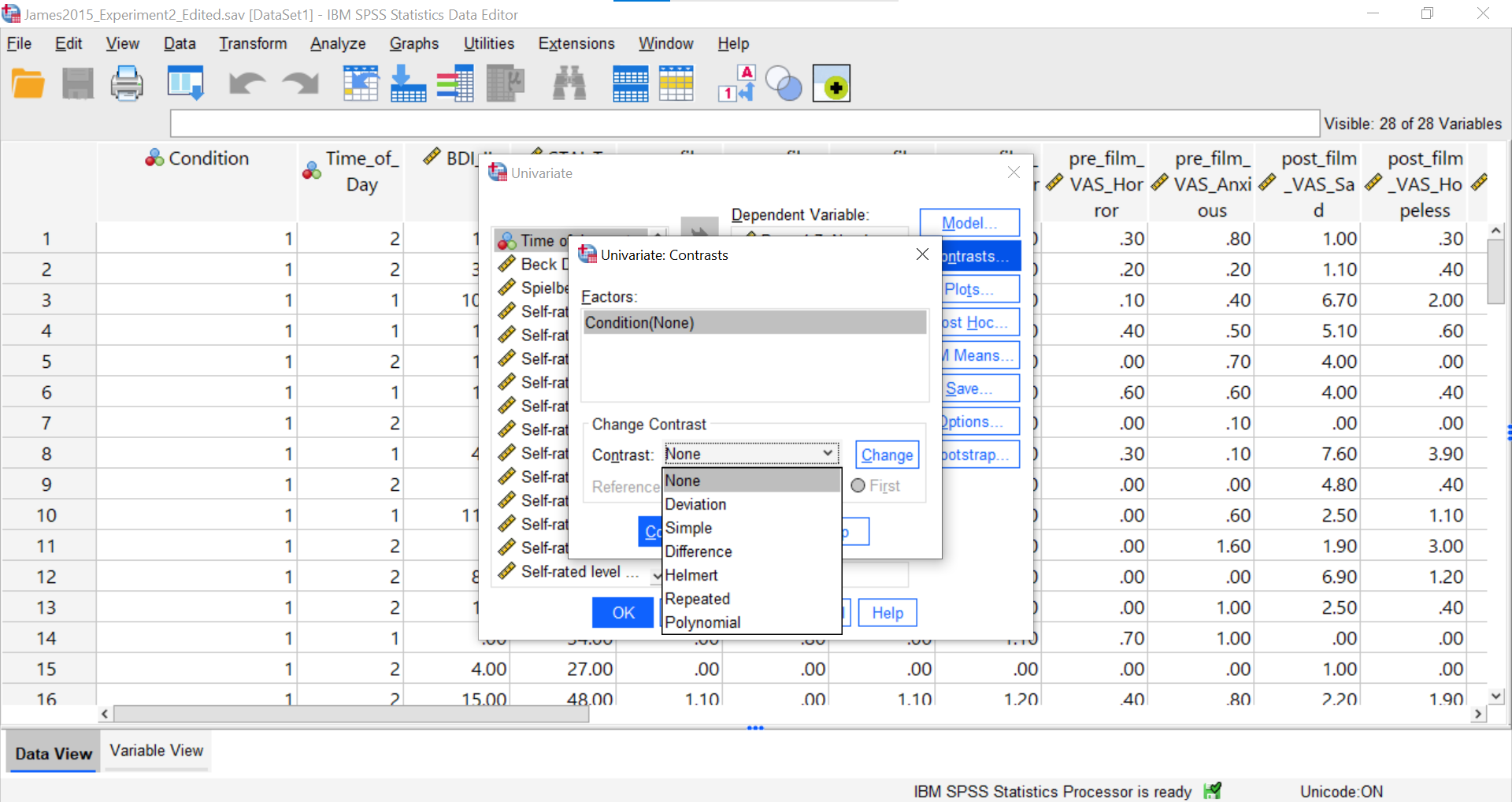Open Variables info toolbar icon

tap(455, 84)
